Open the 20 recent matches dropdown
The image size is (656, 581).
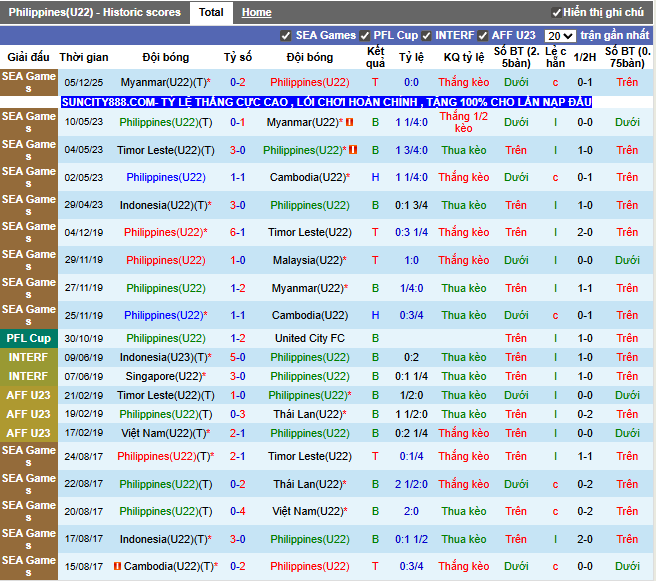[x=560, y=36]
